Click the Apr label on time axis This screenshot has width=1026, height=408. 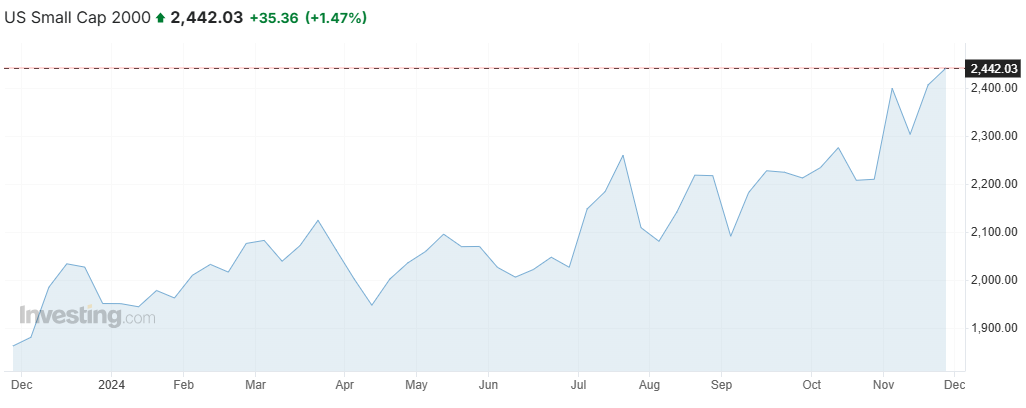tap(345, 384)
